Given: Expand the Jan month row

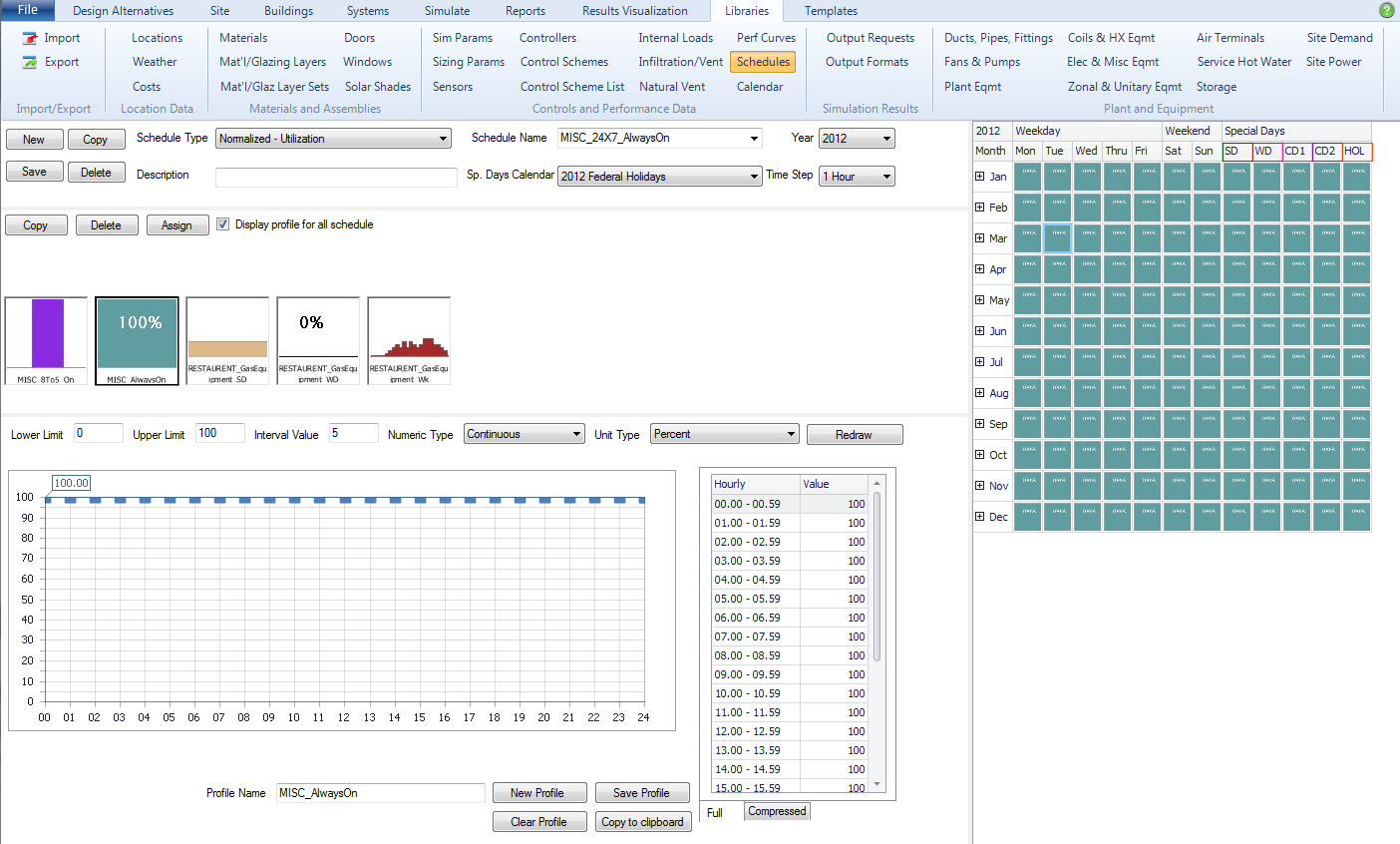Looking at the screenshot, I should 979,177.
